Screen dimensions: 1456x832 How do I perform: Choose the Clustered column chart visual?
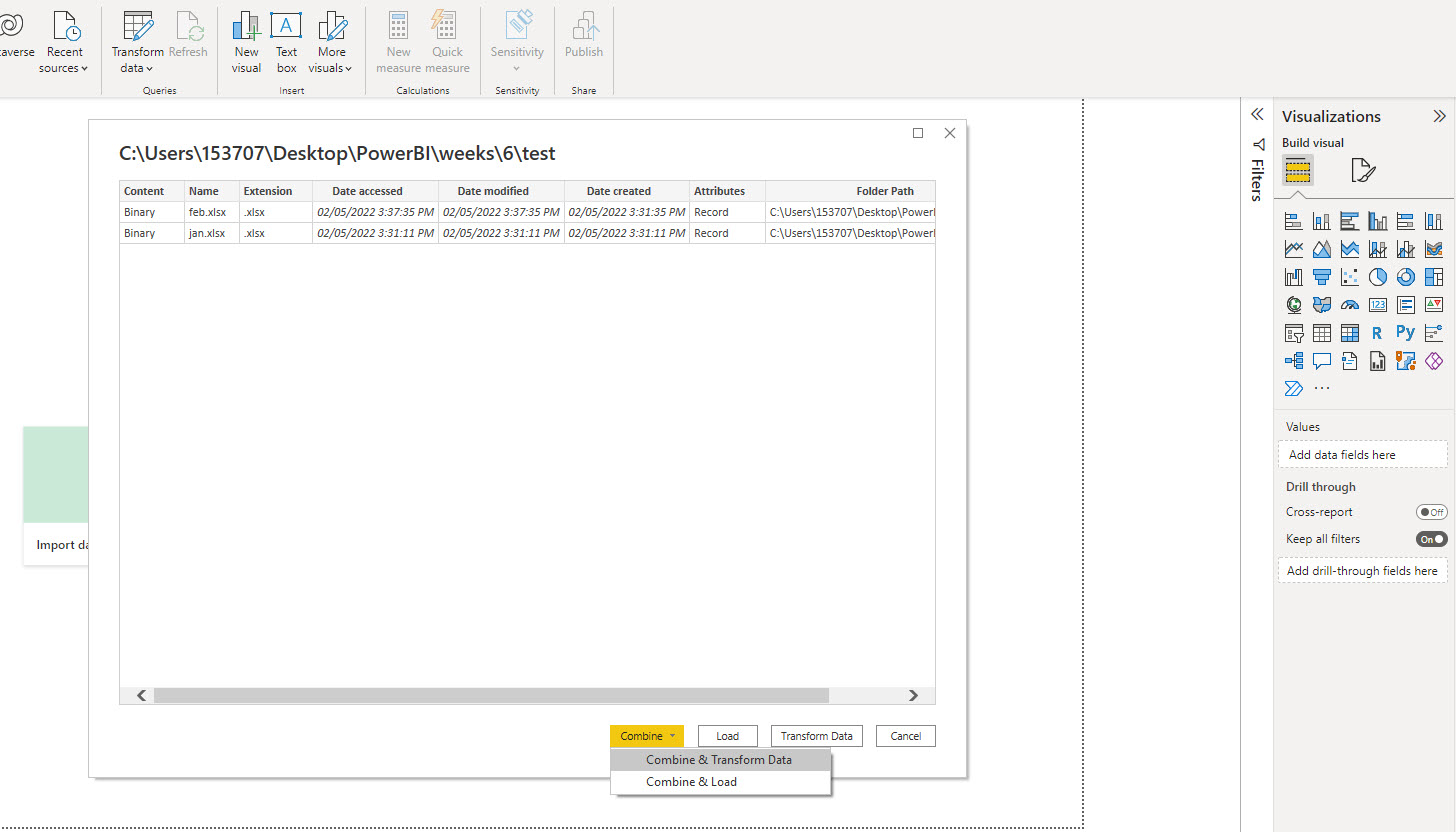click(1378, 221)
